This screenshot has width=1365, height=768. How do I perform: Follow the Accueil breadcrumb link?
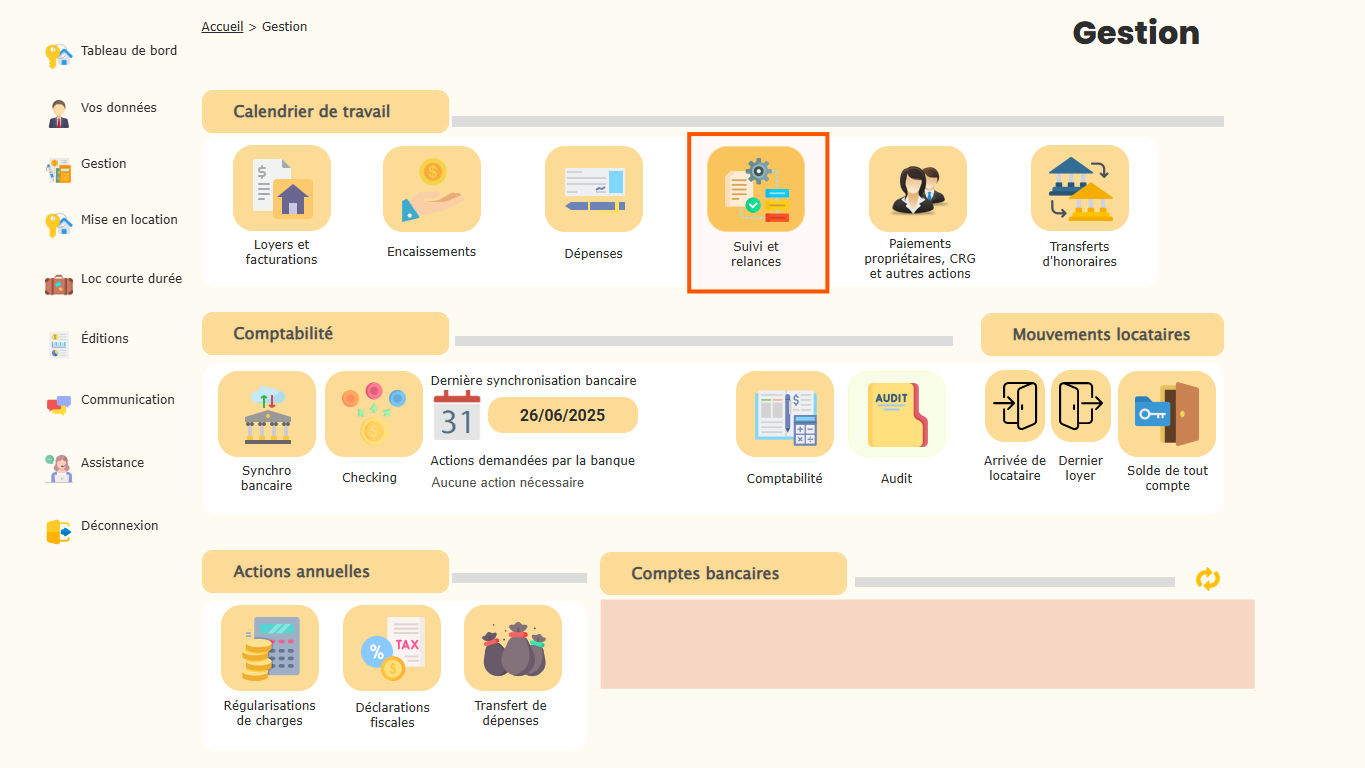tap(222, 27)
